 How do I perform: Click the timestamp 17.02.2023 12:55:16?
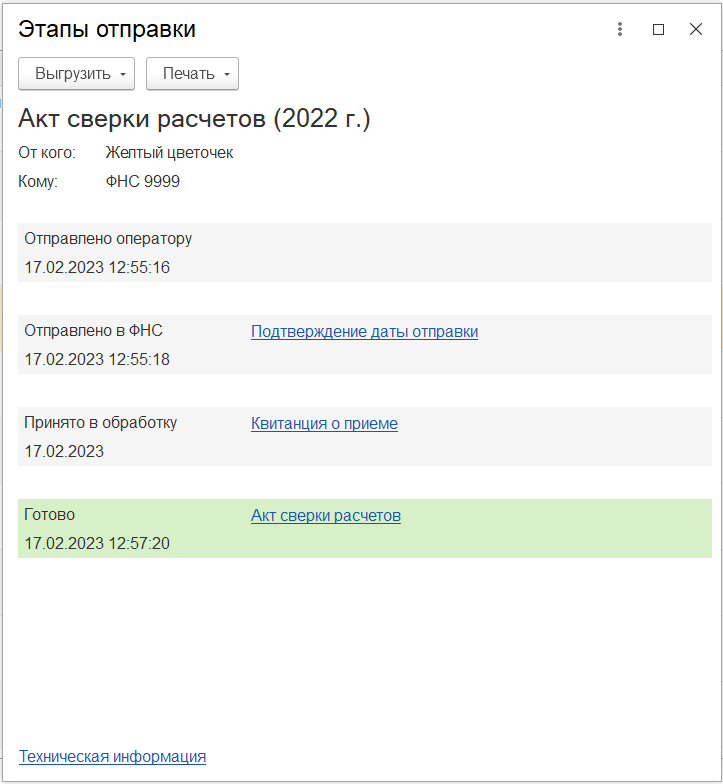(97, 268)
